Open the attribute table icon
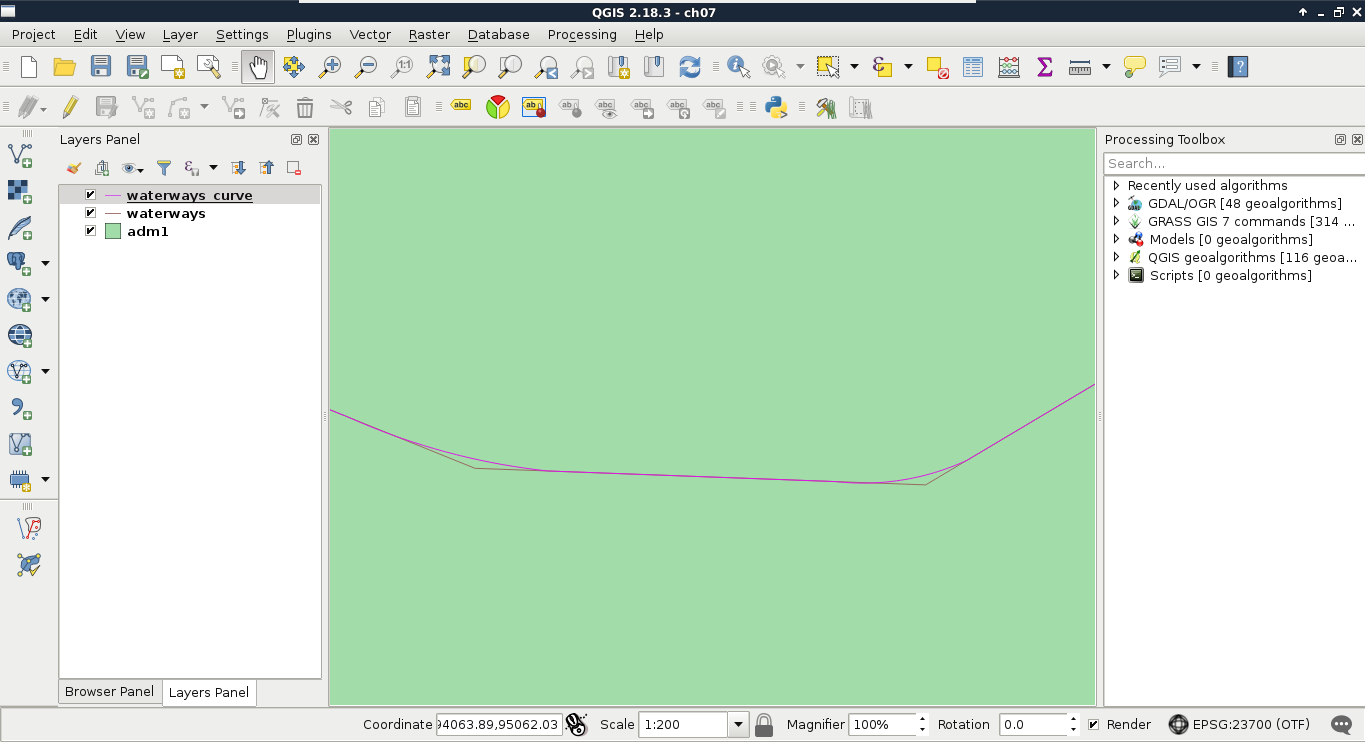 pos(973,67)
